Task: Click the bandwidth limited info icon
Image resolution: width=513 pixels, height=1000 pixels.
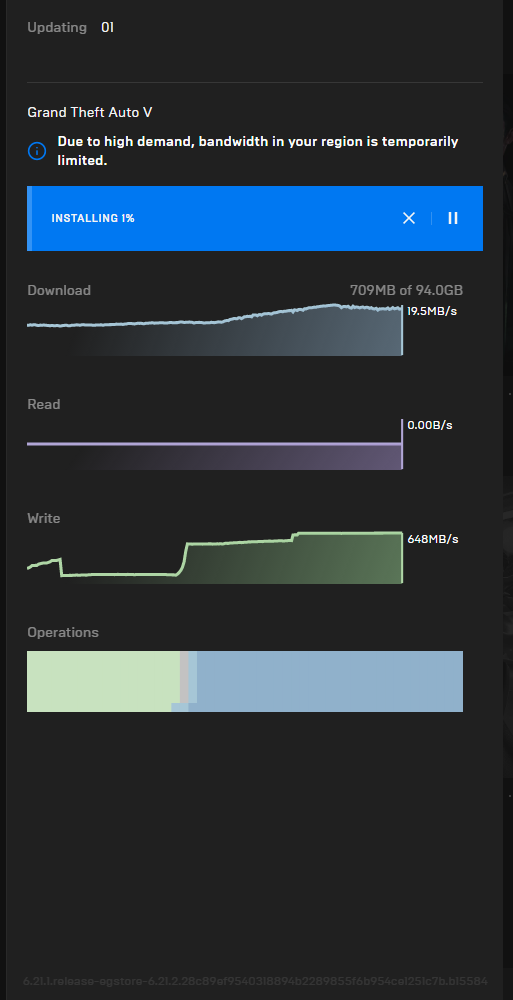Action: point(37,151)
